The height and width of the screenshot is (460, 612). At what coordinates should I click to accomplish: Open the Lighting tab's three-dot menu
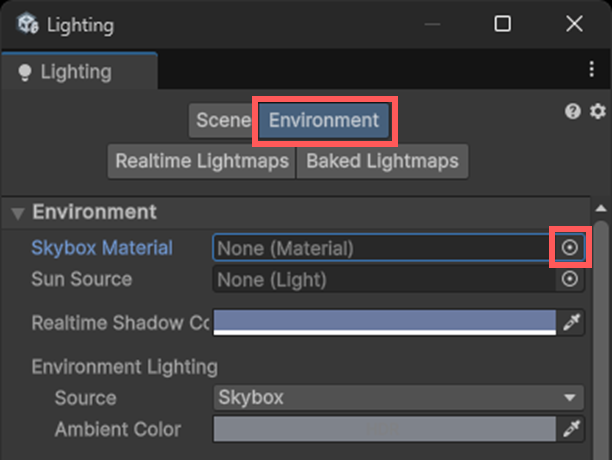pyautogui.click(x=592, y=71)
